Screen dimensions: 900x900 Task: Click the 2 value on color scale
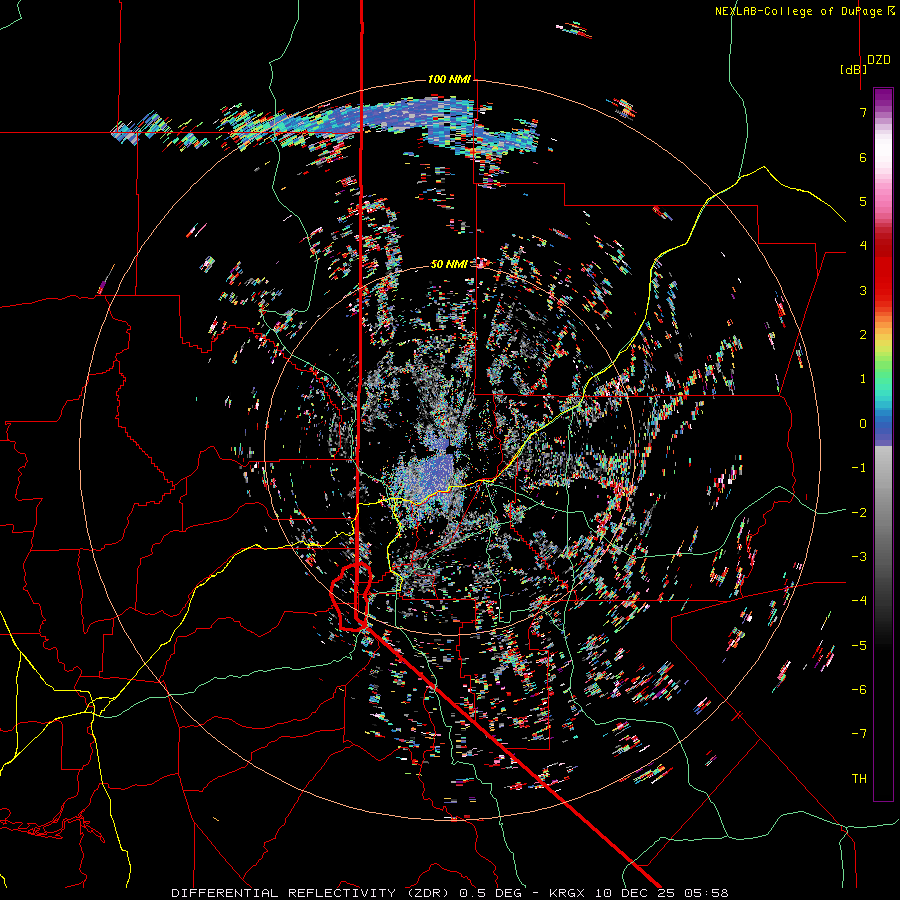point(863,335)
